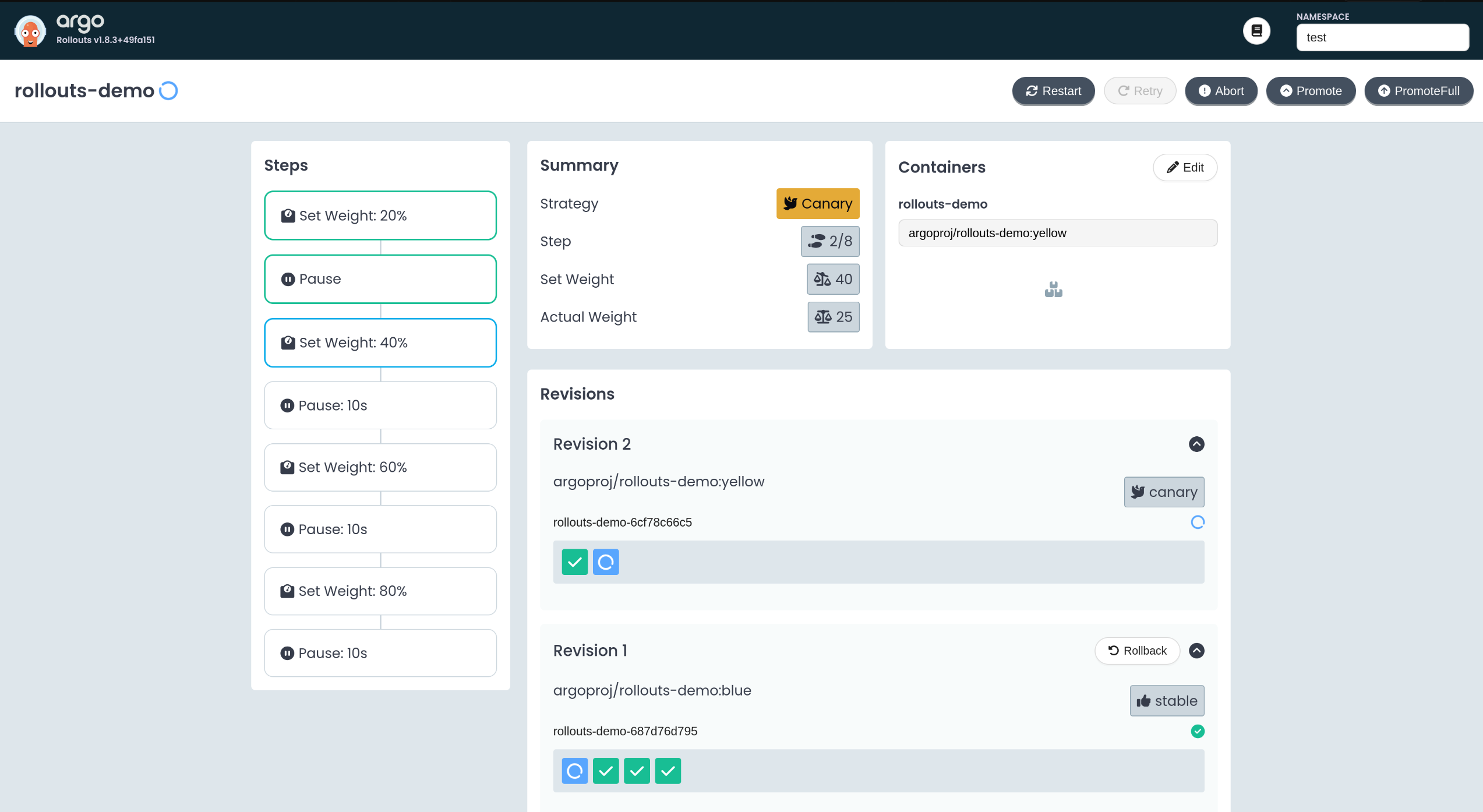Click the green healthy status icon for rollouts-demo-687d76d795

coord(1197,731)
